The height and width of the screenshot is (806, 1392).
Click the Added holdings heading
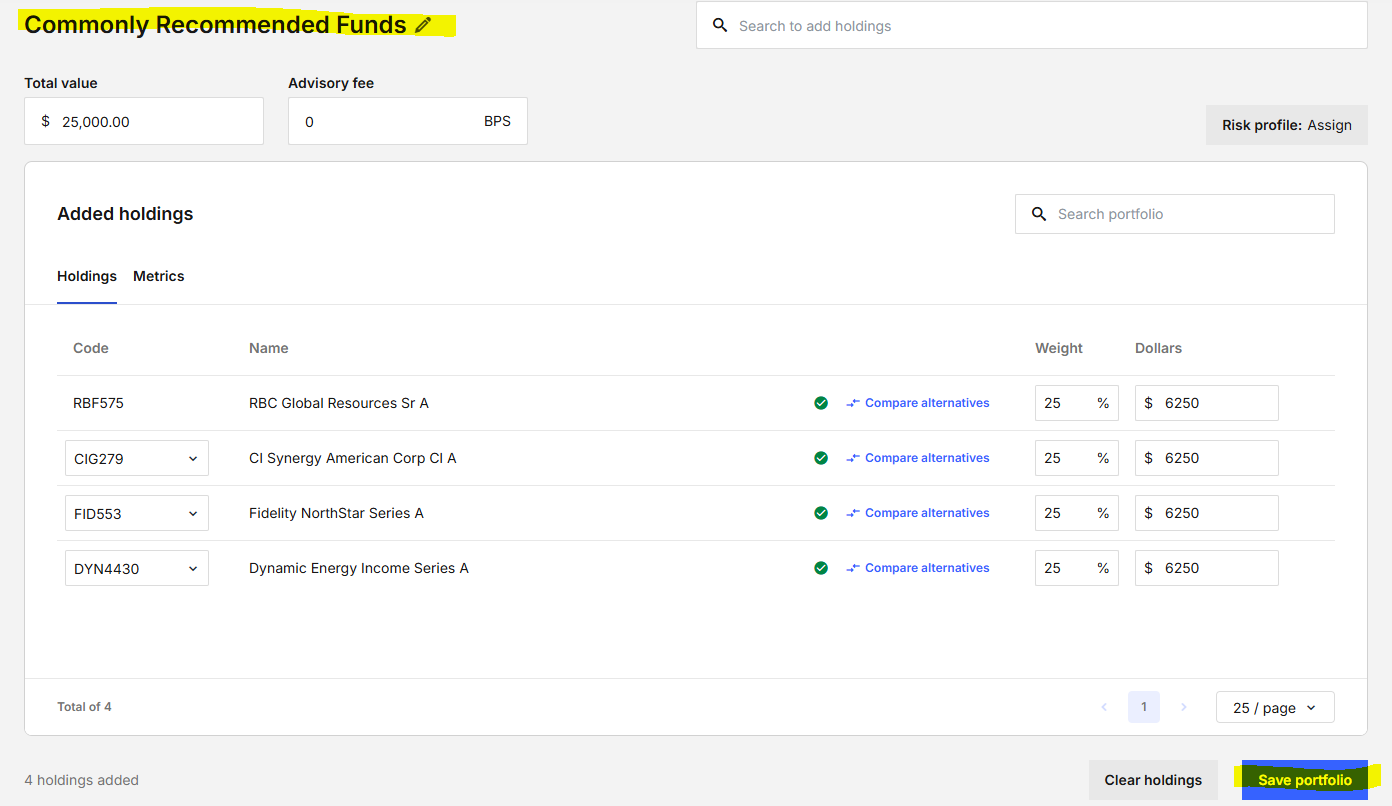coord(125,214)
